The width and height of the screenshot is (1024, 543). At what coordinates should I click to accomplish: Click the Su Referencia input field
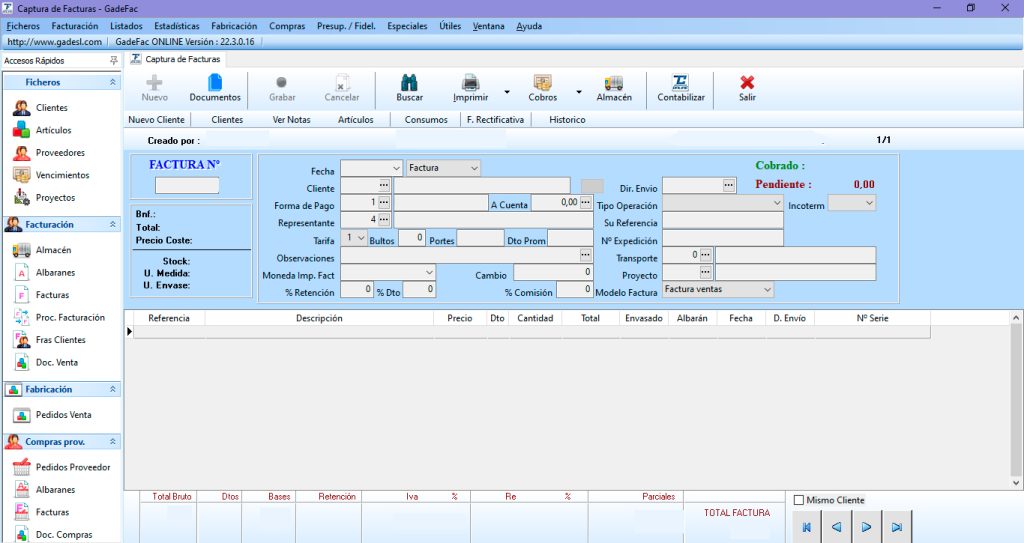(x=722, y=221)
